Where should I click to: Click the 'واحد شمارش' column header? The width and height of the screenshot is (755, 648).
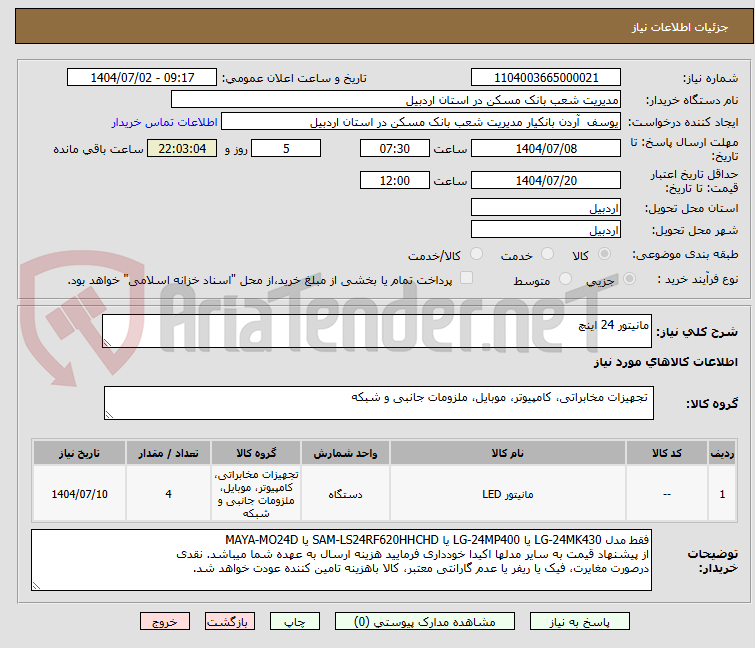(x=345, y=453)
